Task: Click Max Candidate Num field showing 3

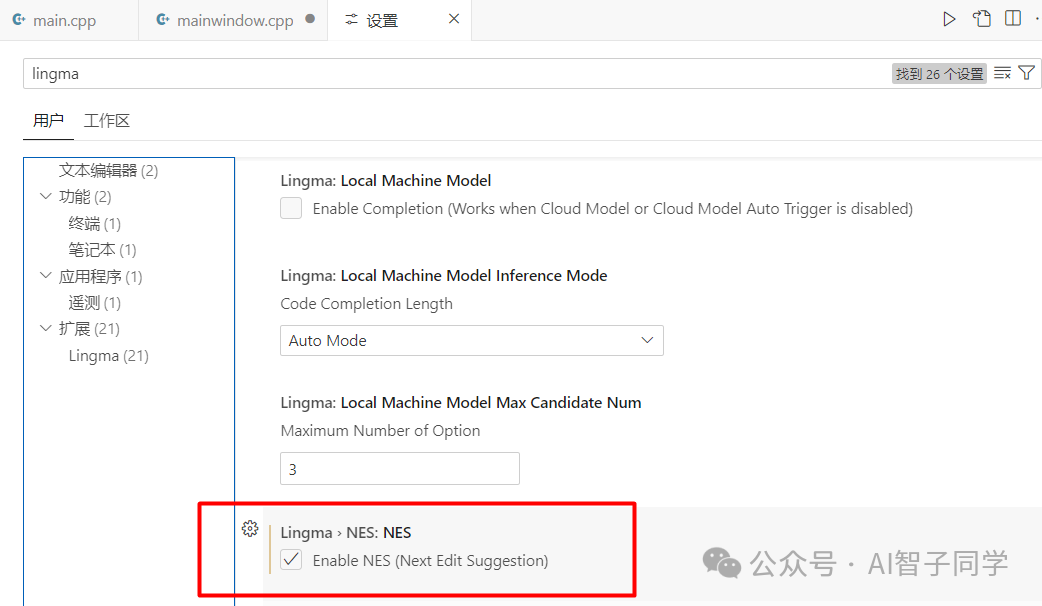Action: (400, 469)
